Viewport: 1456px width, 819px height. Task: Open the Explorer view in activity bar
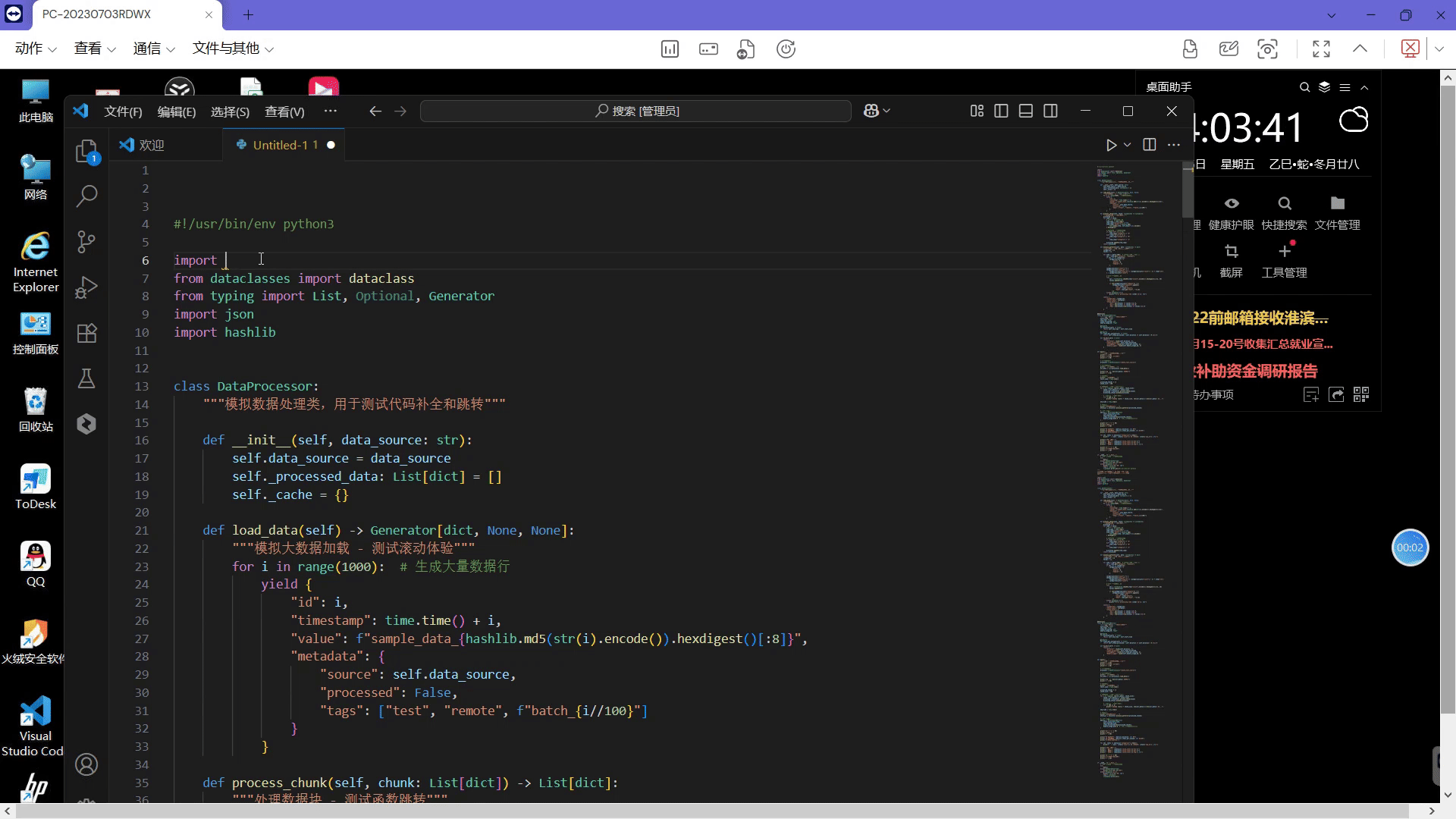(x=86, y=151)
